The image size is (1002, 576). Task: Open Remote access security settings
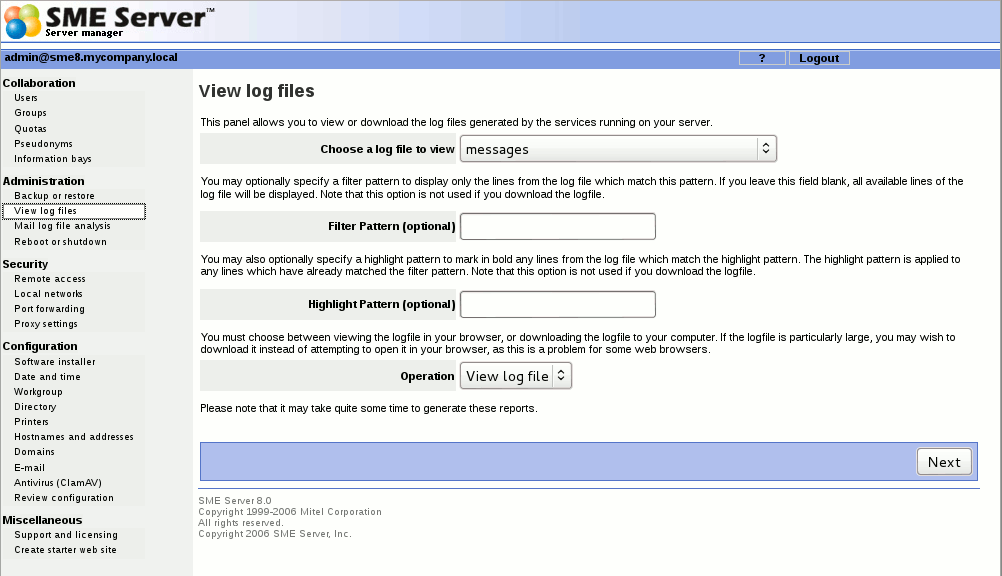pyautogui.click(x=50, y=279)
